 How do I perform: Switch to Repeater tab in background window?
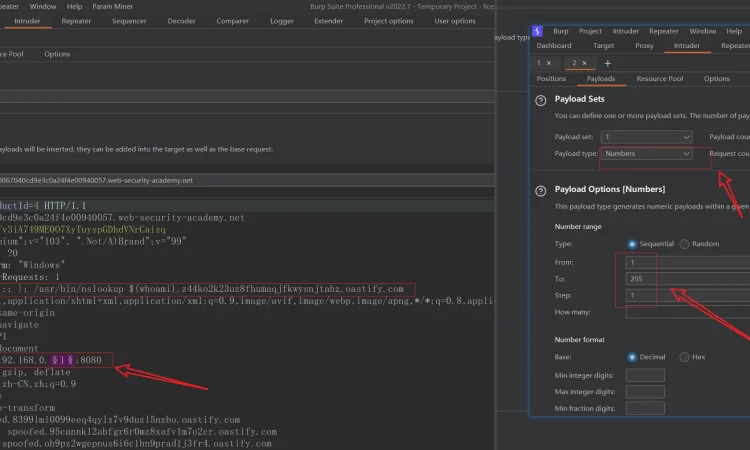(x=76, y=21)
